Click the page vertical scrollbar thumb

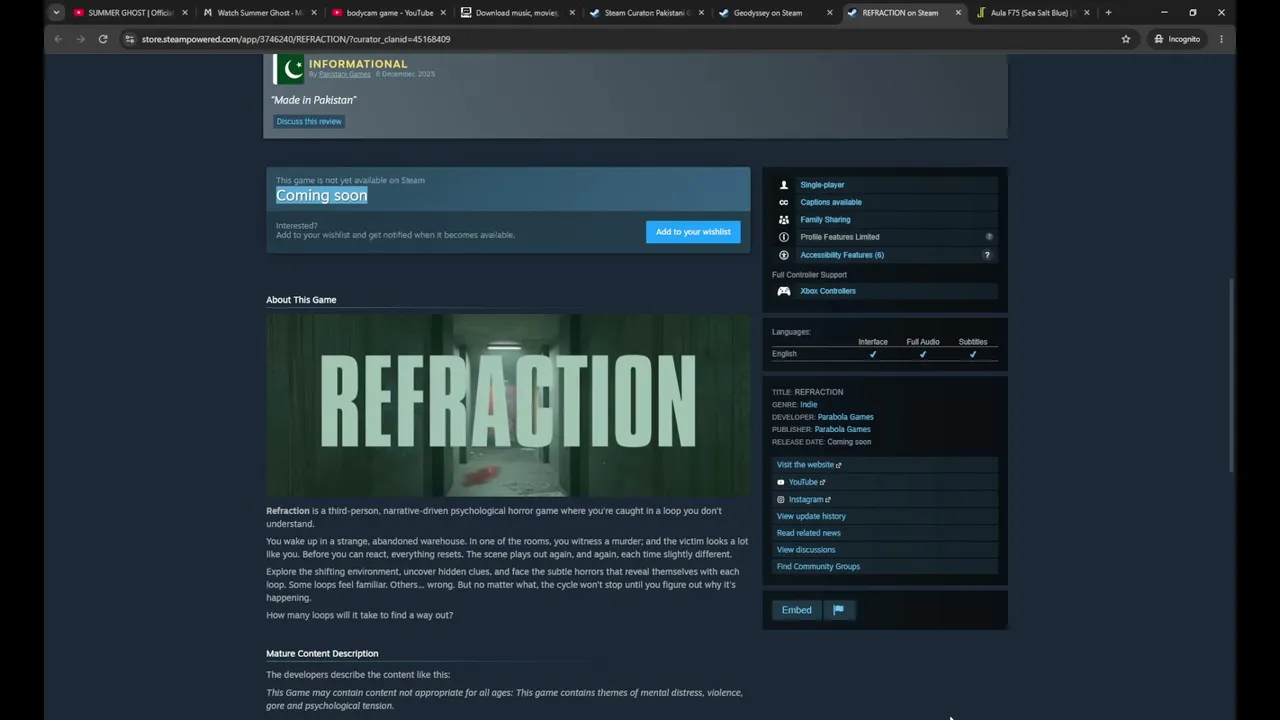1232,377
